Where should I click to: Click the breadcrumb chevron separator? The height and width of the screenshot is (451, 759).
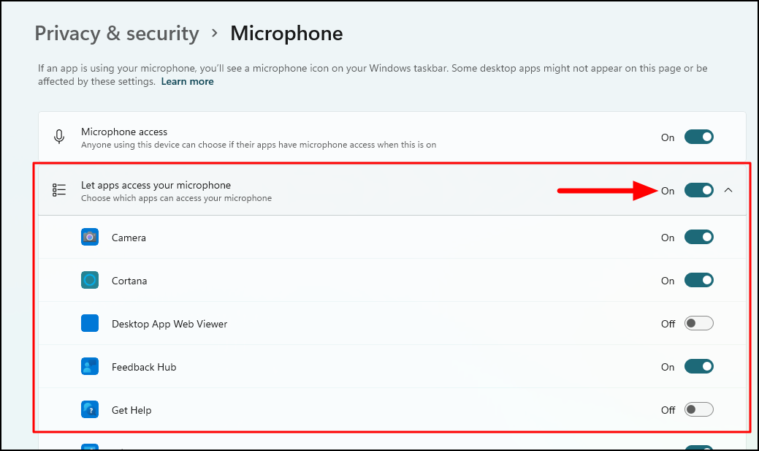[214, 34]
